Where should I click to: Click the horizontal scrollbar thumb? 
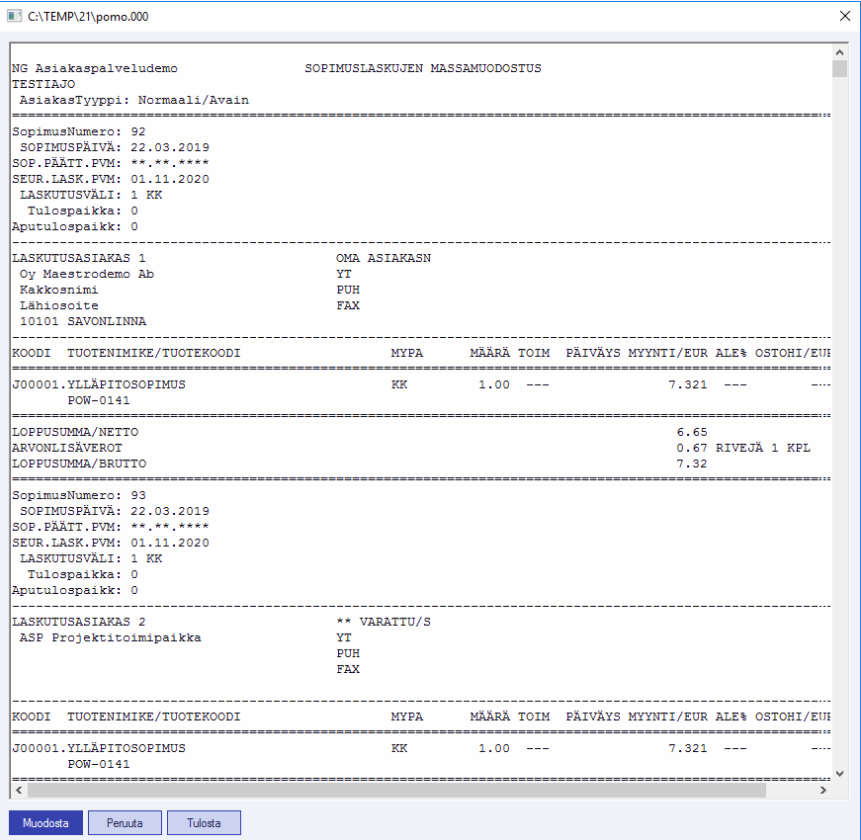pos(396,790)
